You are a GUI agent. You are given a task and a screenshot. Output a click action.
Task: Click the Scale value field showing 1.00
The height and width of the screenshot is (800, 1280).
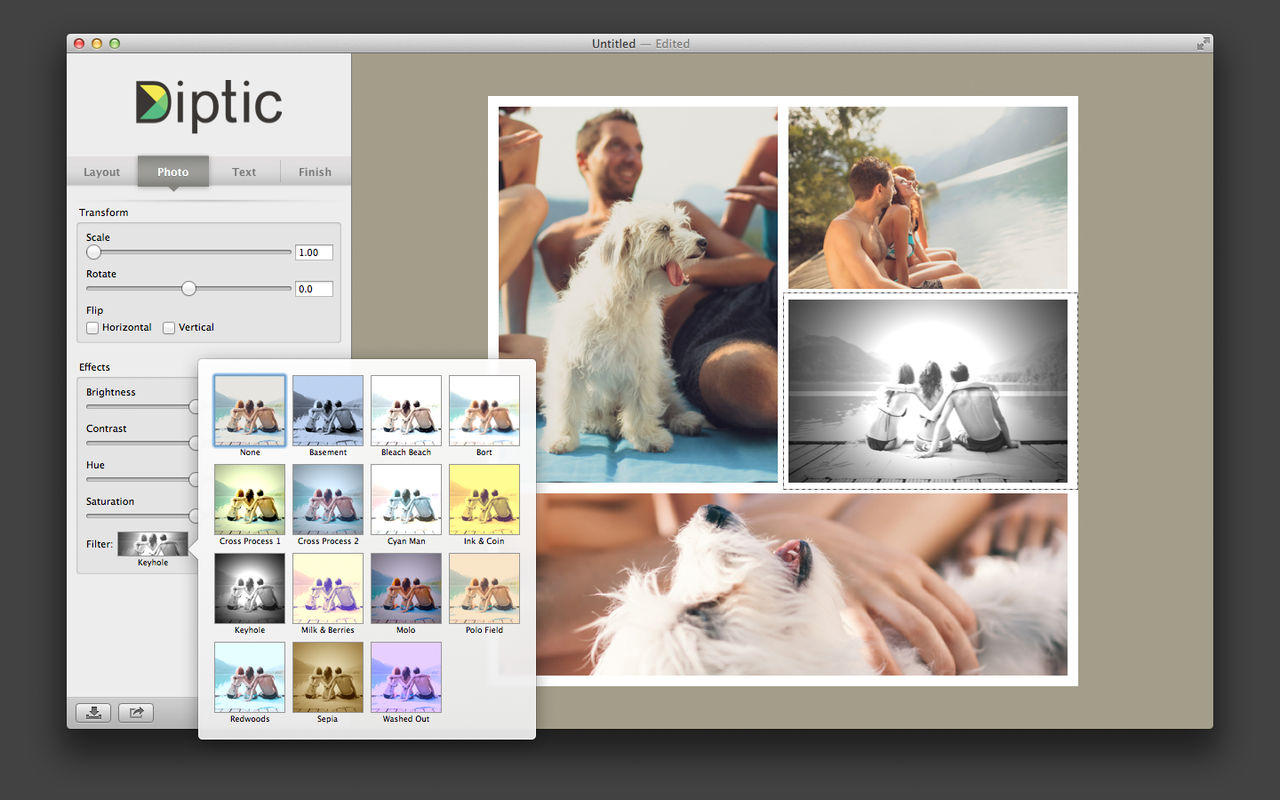click(314, 253)
